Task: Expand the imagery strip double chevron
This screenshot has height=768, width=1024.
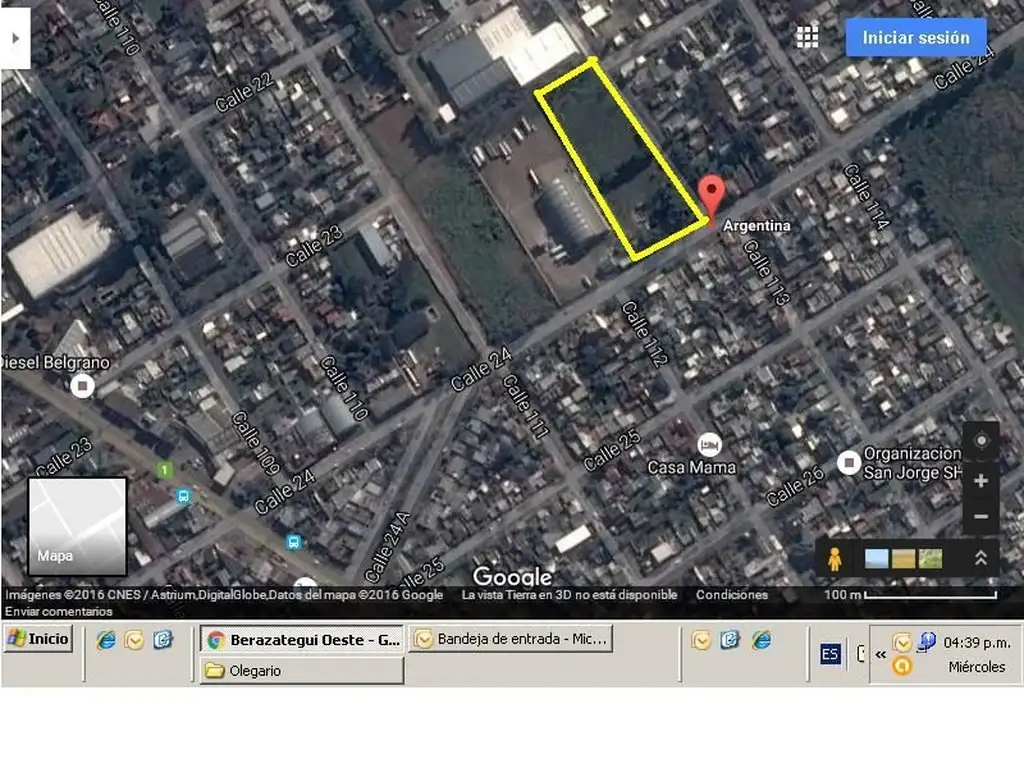Action: point(981,559)
